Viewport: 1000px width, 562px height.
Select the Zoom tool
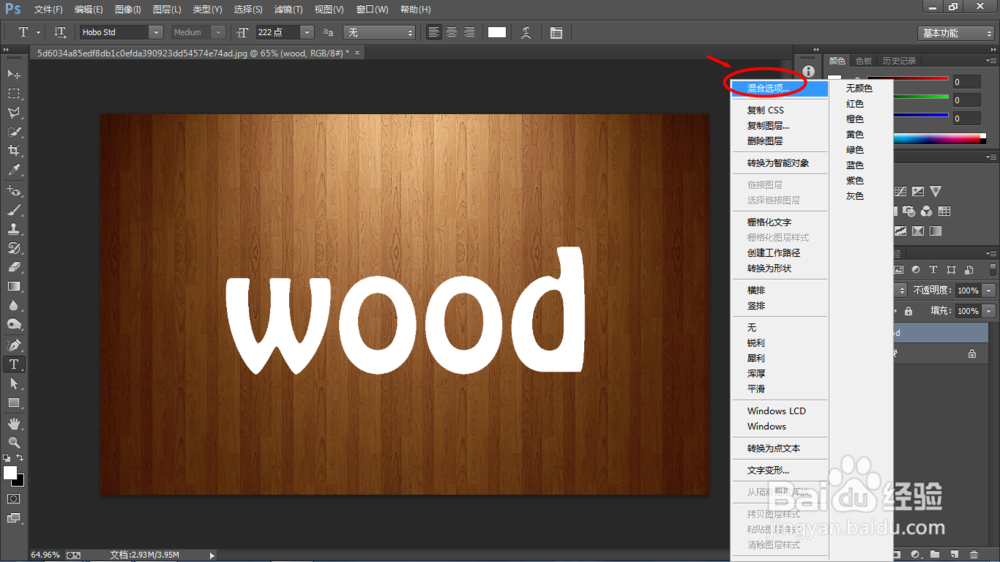pos(14,441)
